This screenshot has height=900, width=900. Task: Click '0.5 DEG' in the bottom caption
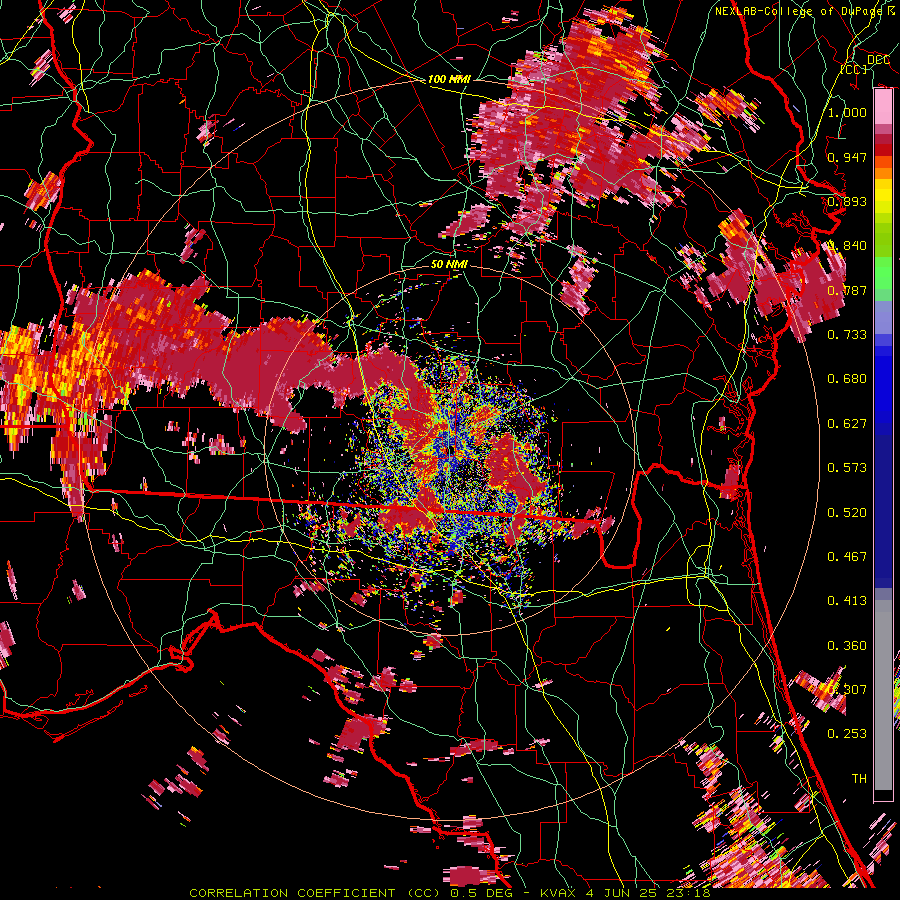(x=483, y=893)
